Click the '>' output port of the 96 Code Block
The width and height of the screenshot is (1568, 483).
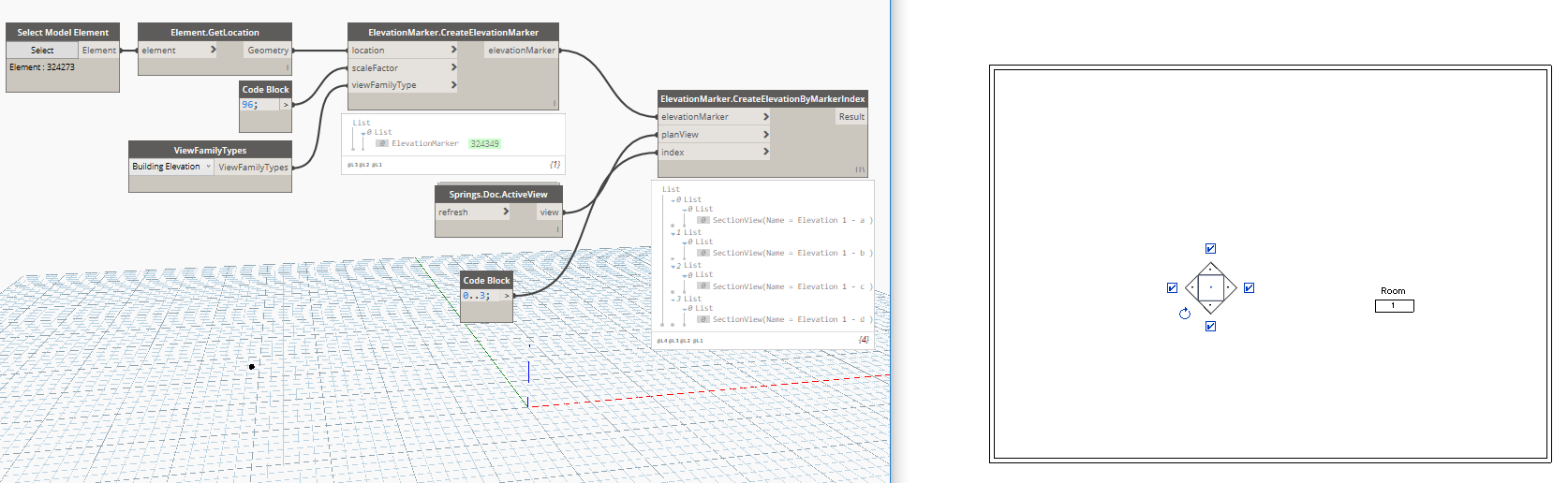286,105
